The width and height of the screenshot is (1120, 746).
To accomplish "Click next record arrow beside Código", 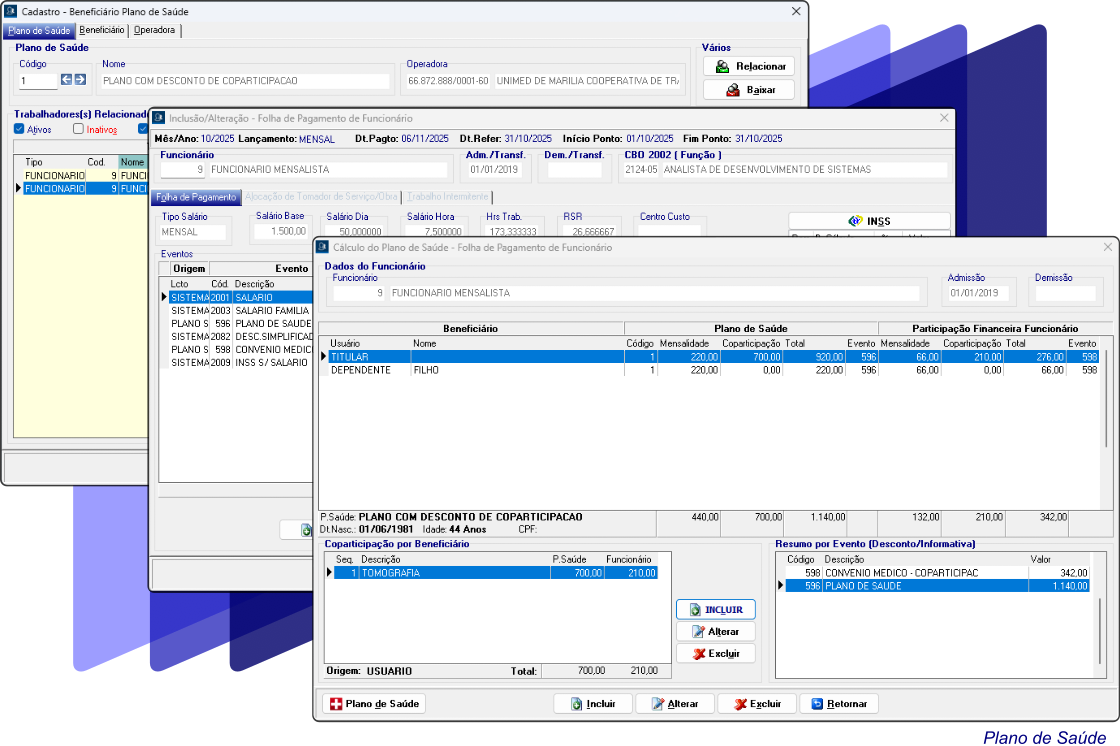I will coord(80,80).
